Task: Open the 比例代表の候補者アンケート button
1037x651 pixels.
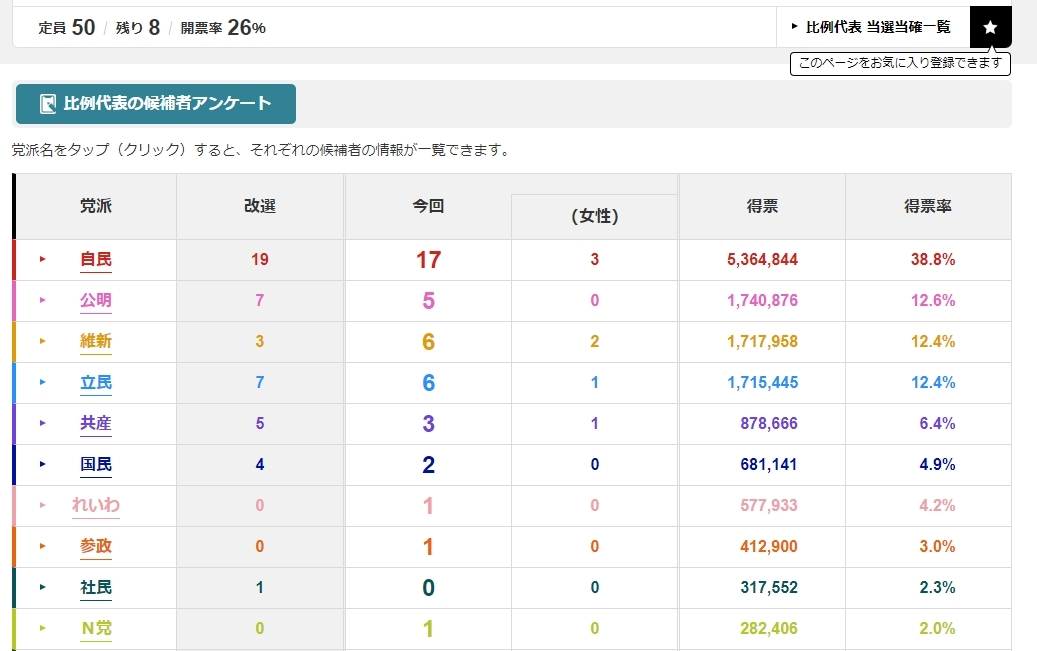Action: point(156,104)
